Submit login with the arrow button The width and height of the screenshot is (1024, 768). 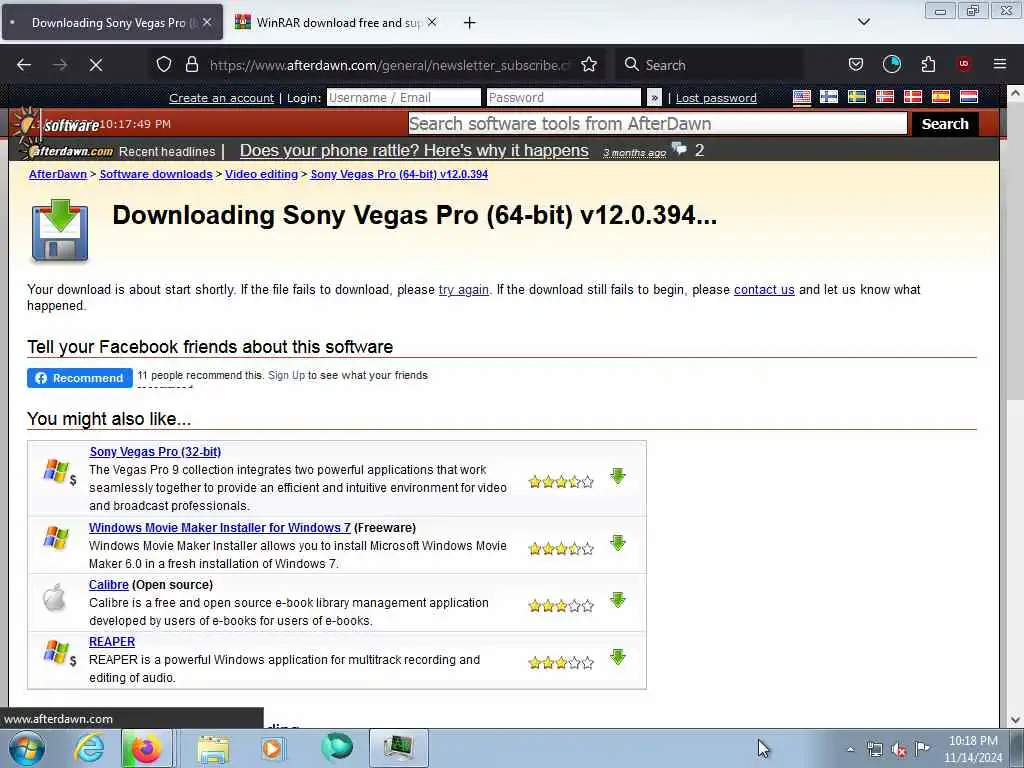tap(654, 98)
